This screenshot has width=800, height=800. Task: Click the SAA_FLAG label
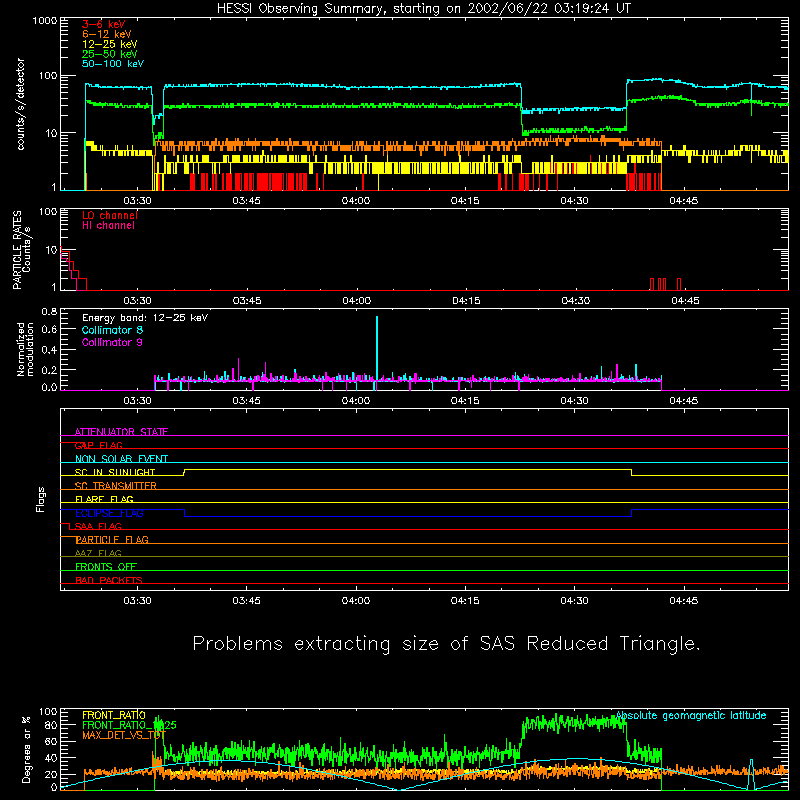tap(98, 526)
